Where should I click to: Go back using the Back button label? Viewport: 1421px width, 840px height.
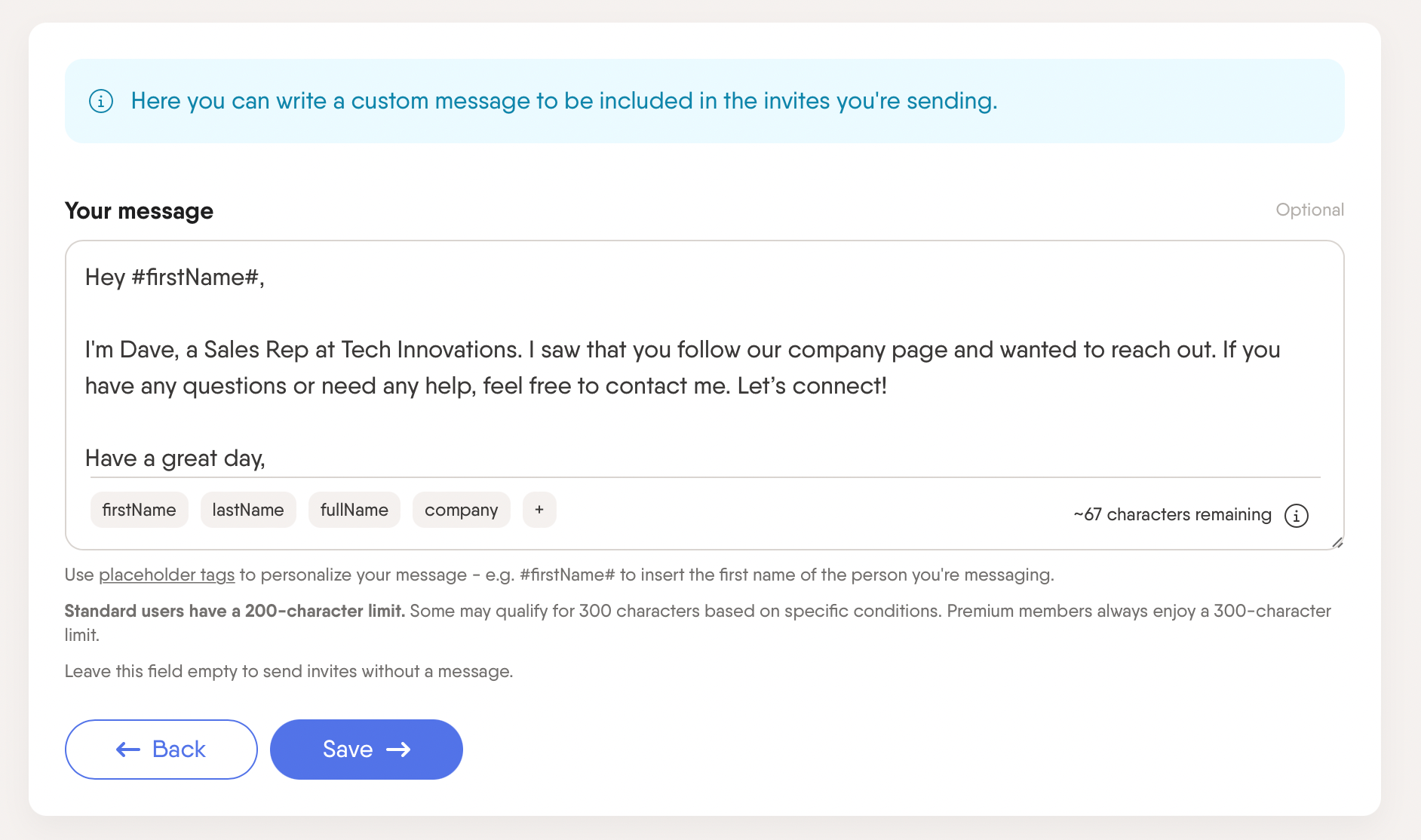click(179, 750)
